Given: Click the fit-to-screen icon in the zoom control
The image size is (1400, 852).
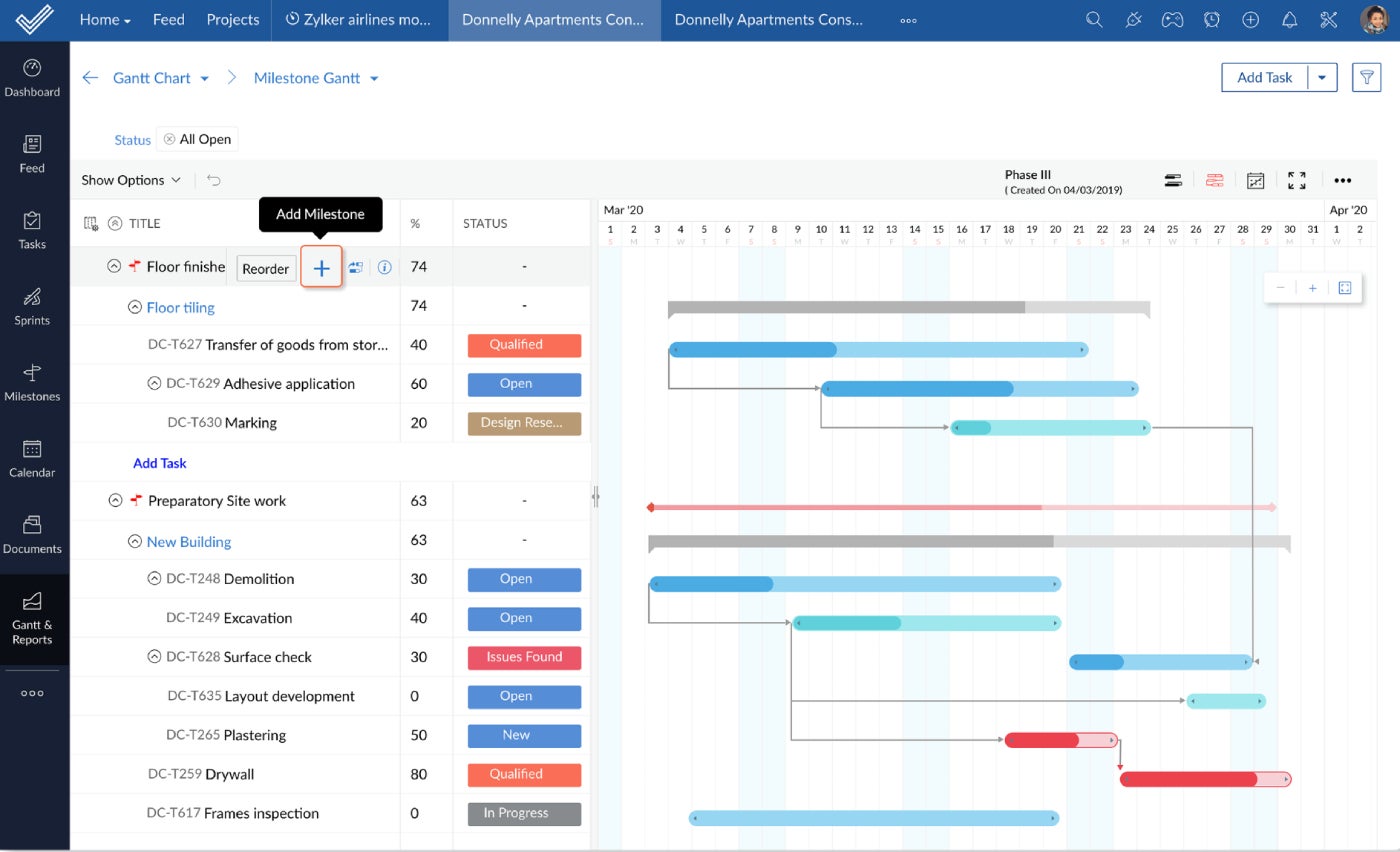Looking at the screenshot, I should (1345, 288).
